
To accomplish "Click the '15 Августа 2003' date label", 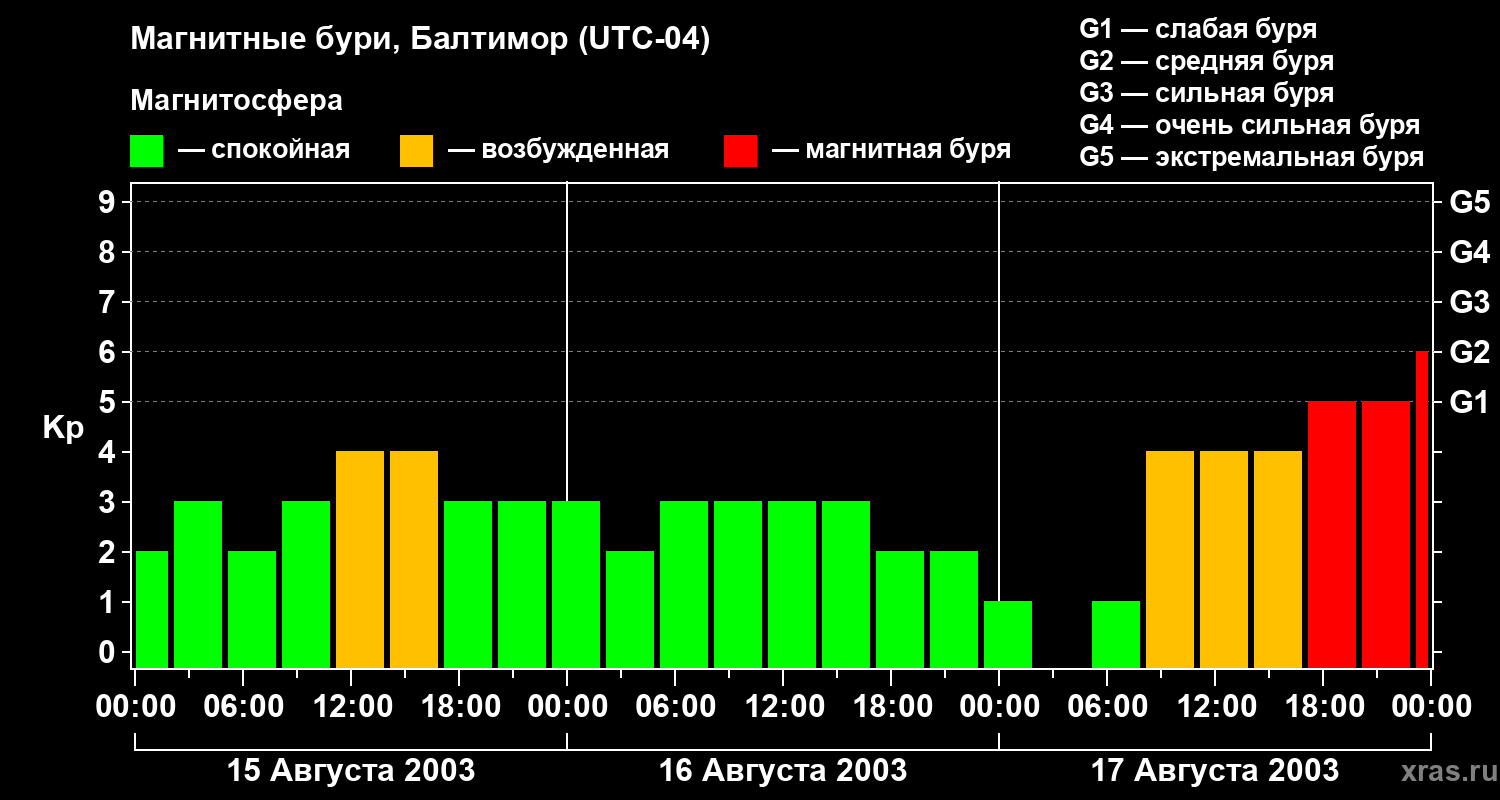I will 351,770.
